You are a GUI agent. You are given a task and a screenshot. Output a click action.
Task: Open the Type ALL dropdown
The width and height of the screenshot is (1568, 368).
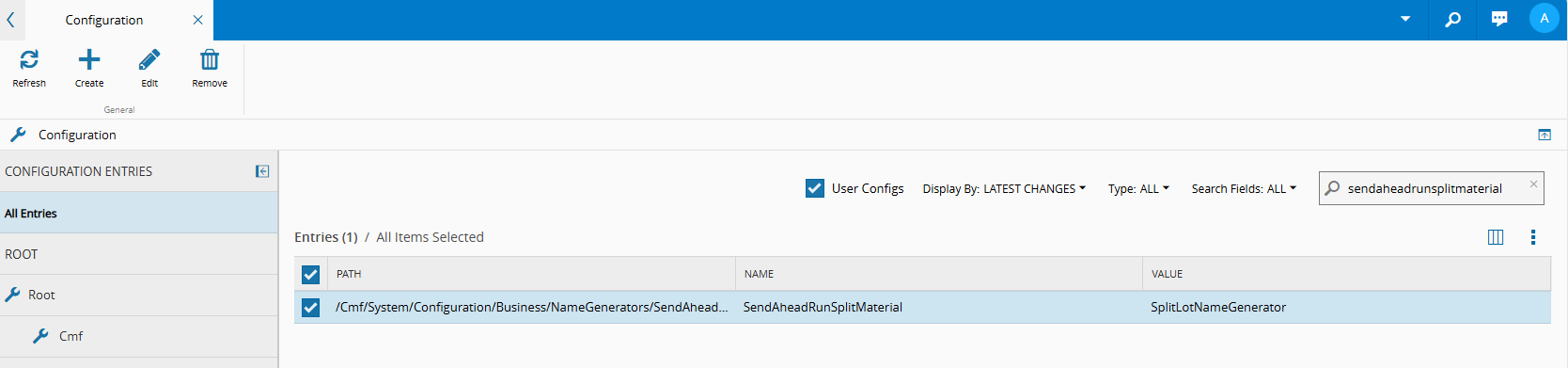[1138, 188]
